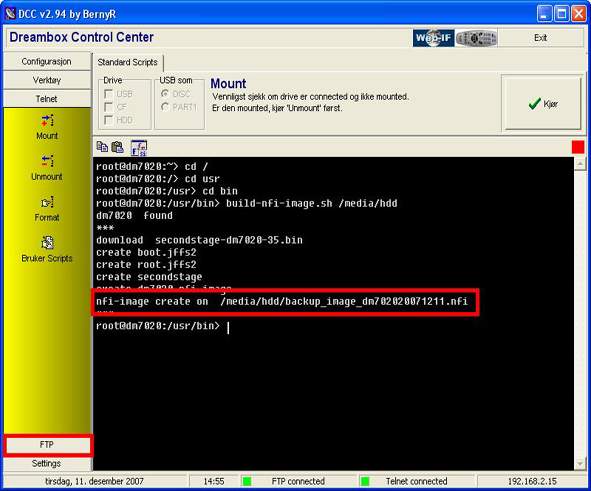591x491 pixels.
Task: Click the IP address 192.168.2.15 status
Action: [532, 481]
